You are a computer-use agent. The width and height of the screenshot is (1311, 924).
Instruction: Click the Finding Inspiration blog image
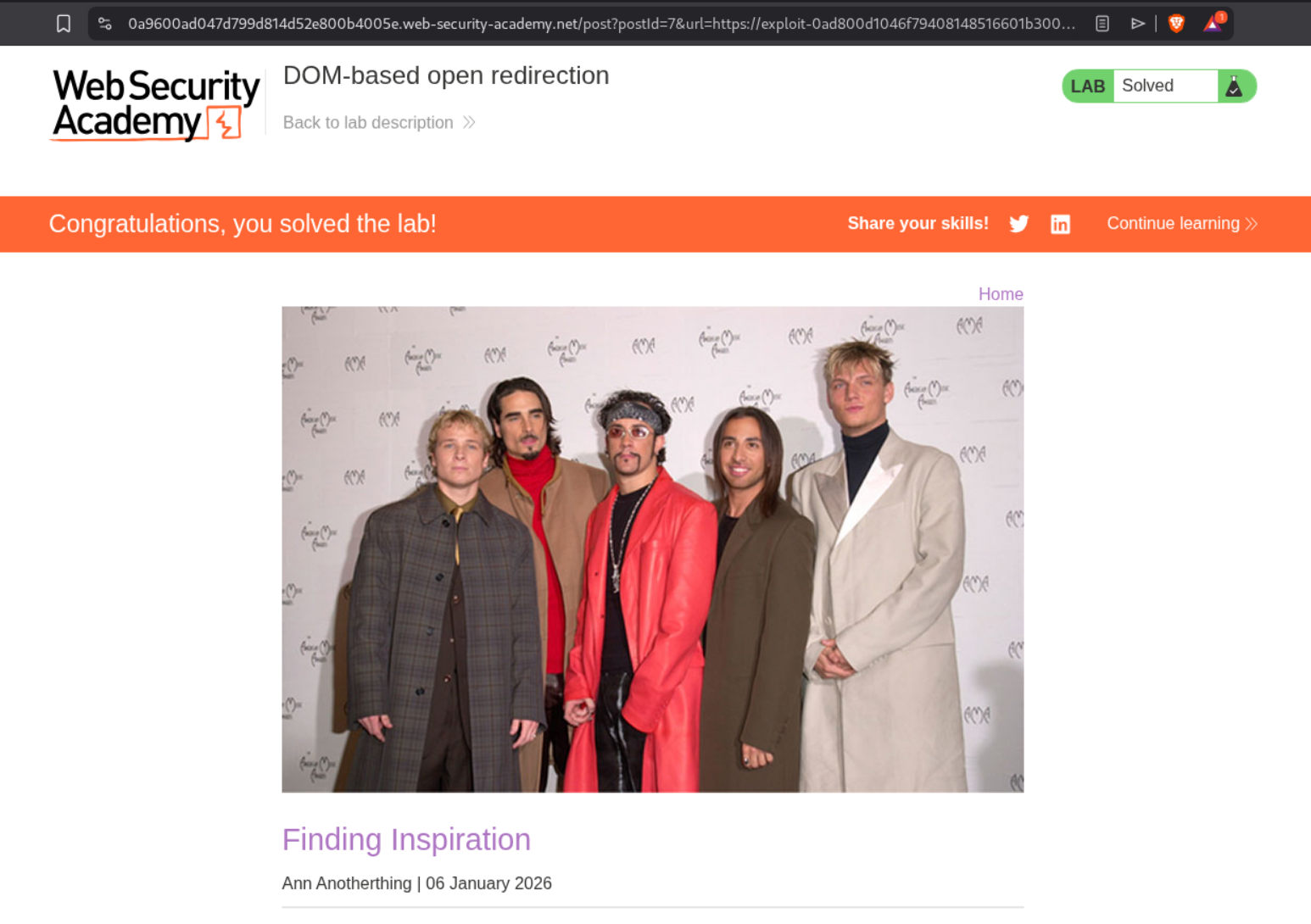[653, 549]
